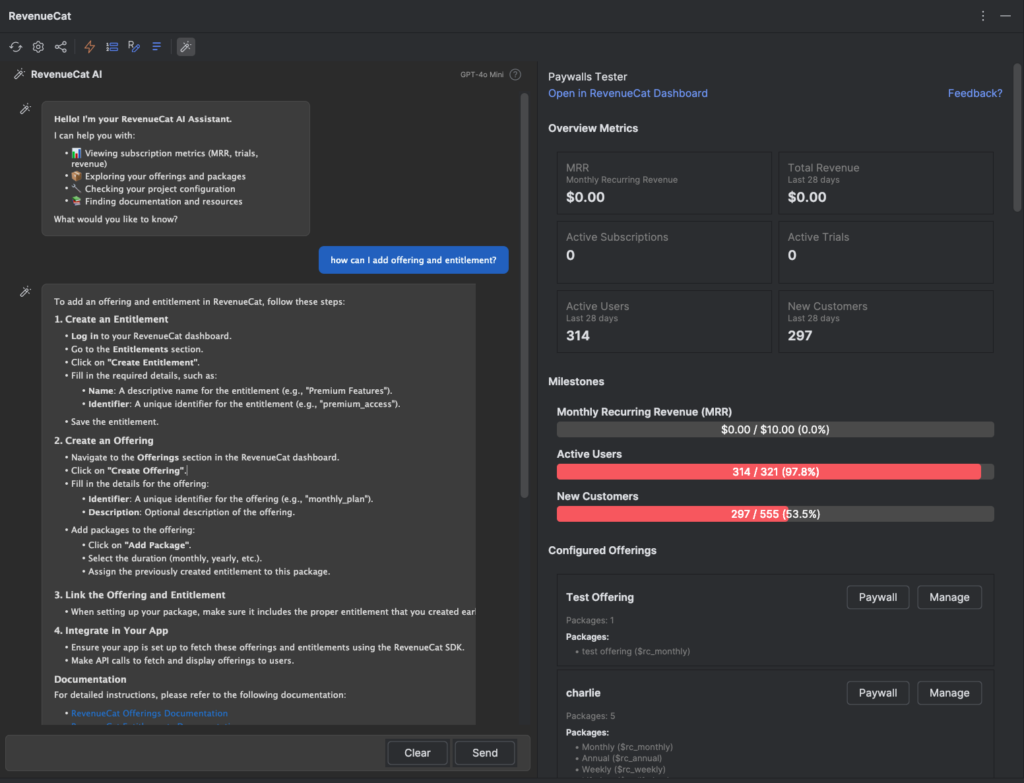The image size is (1024, 783).
Task: Open settings with the gear icon
Action: (38, 47)
